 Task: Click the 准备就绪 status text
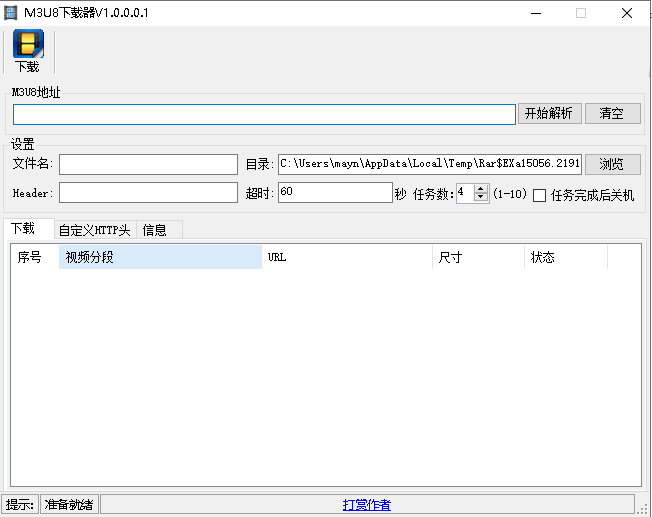pyautogui.click(x=69, y=505)
